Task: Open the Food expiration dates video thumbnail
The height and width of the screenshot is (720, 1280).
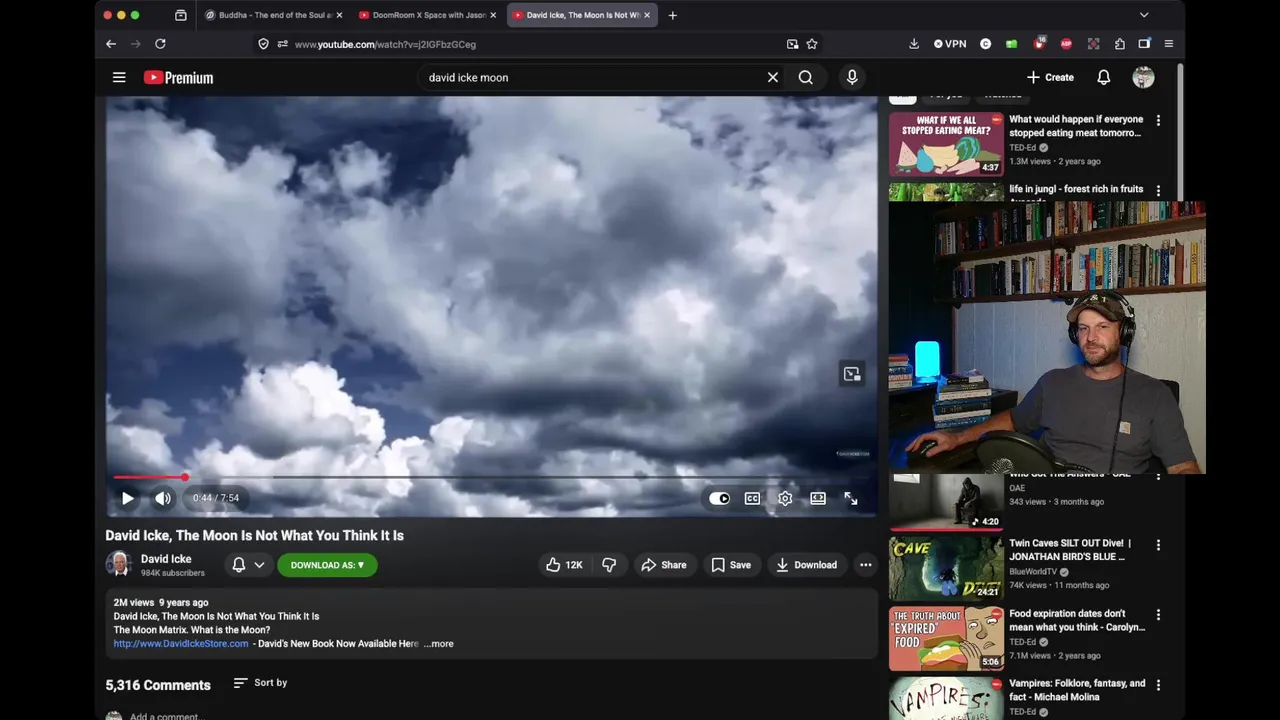Action: pos(946,638)
